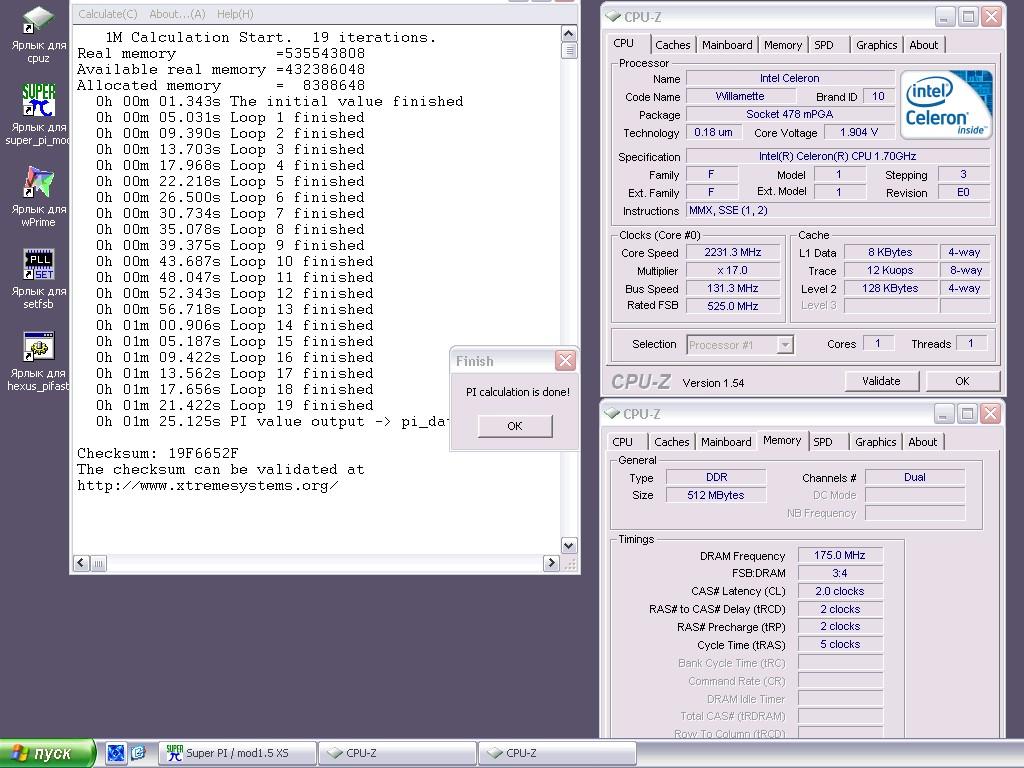Open the Help(H) menu in Super PI
This screenshot has height=768, width=1024.
(x=235, y=14)
